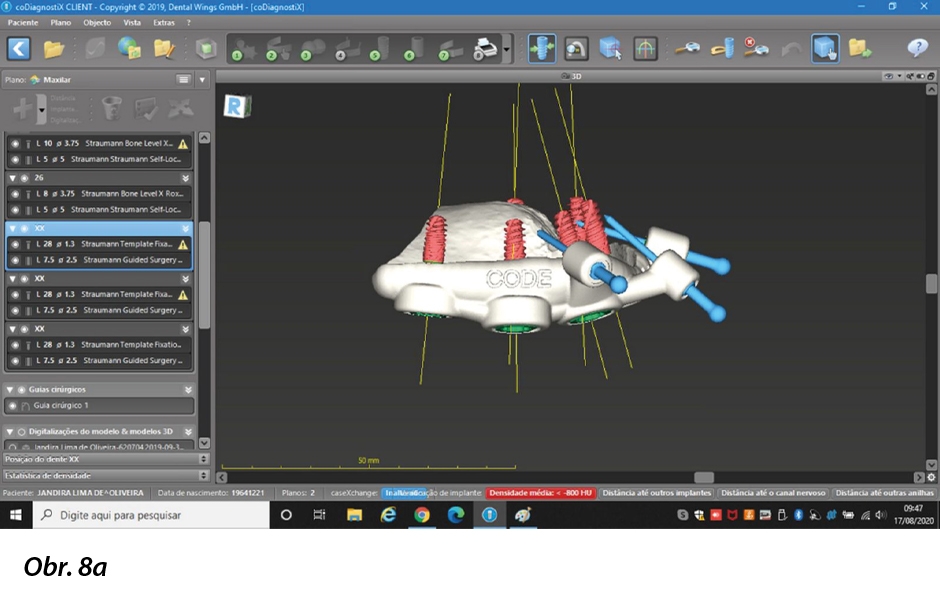Click the implant ruler measurement icon

pyautogui.click(x=722, y=49)
